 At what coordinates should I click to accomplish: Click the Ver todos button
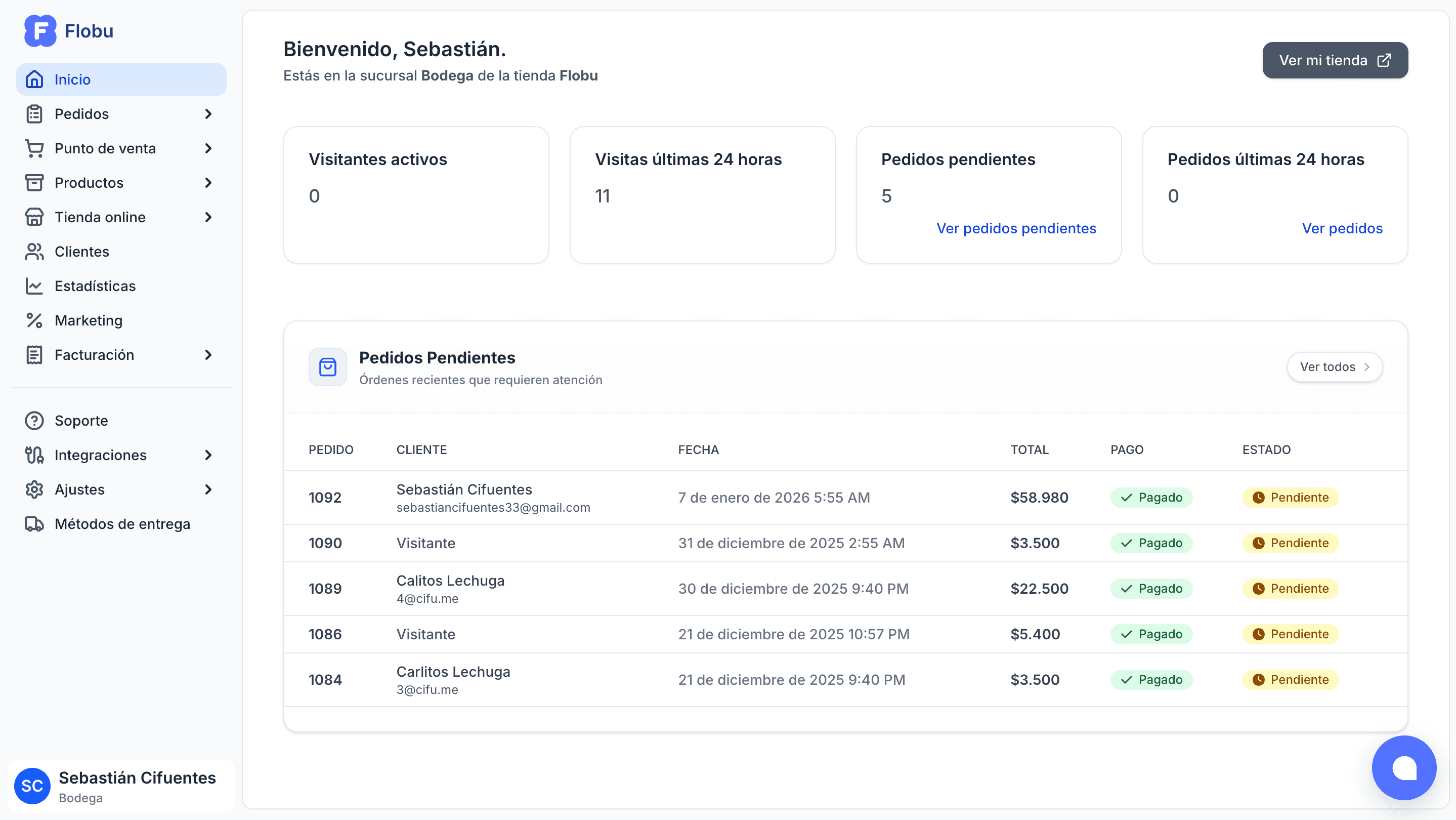tap(1335, 367)
